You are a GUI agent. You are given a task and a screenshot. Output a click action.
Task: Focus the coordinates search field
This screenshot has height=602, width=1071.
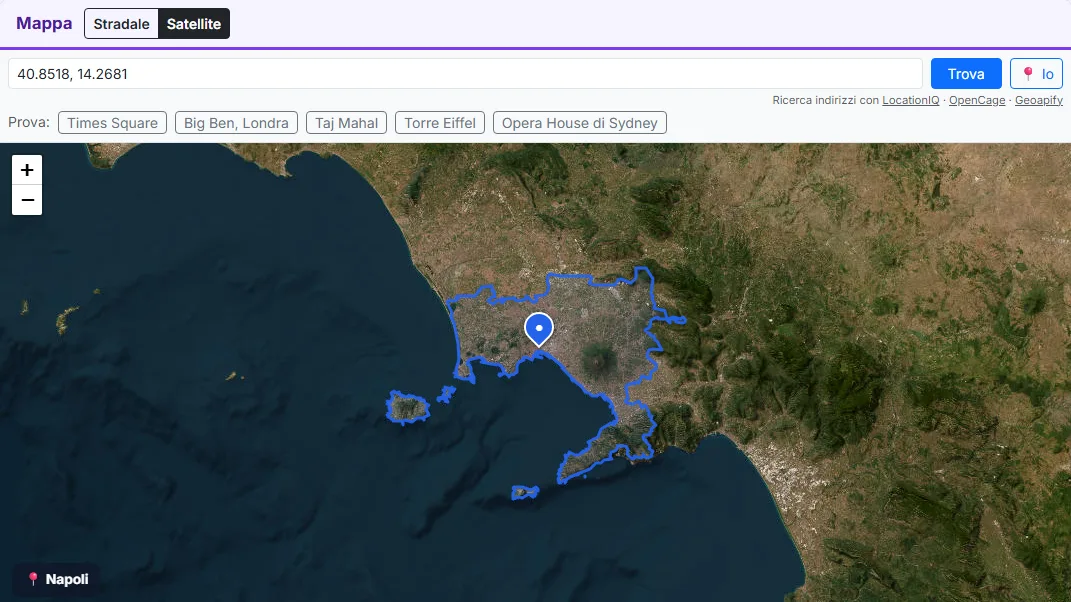tap(465, 74)
